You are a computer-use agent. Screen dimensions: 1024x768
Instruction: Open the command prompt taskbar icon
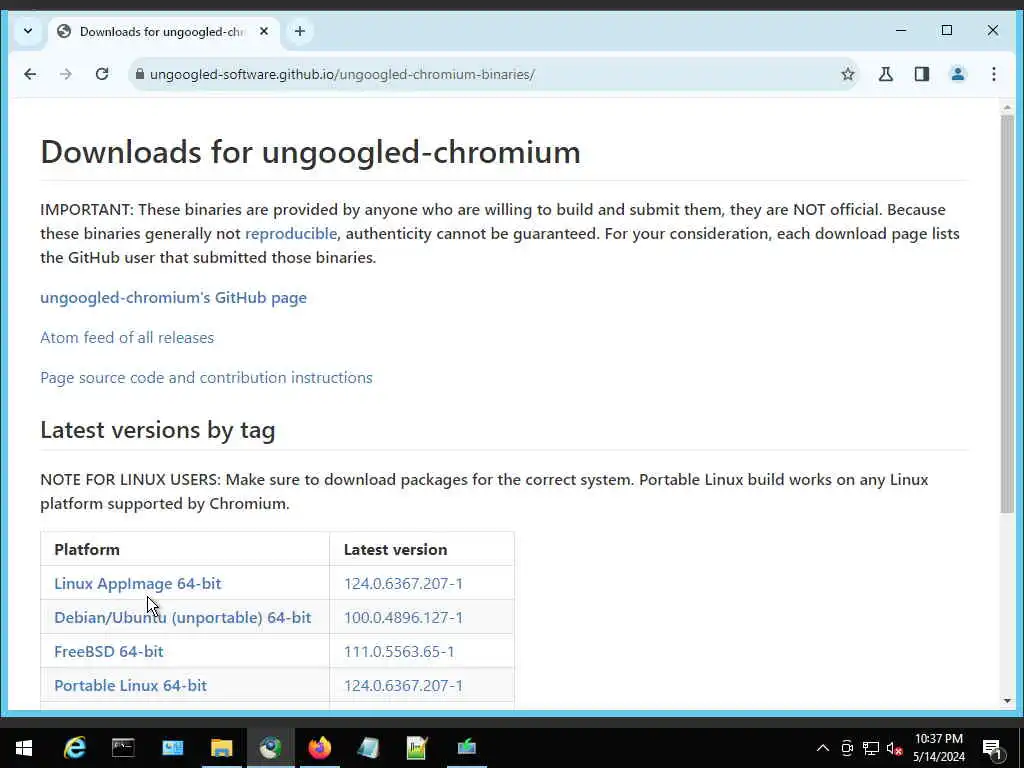(123, 748)
